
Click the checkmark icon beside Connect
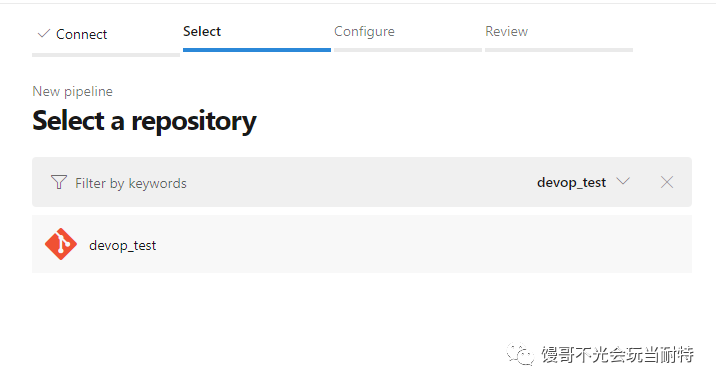[x=44, y=33]
